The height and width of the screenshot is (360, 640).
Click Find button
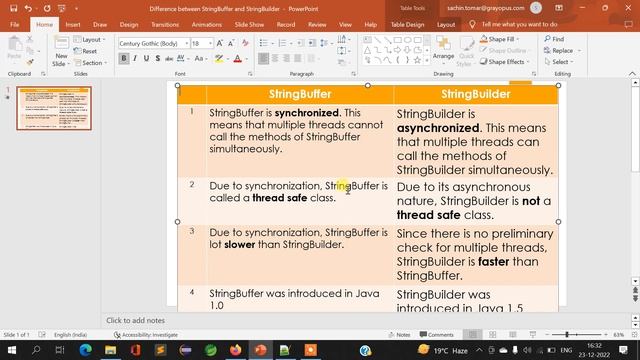tap(554, 39)
